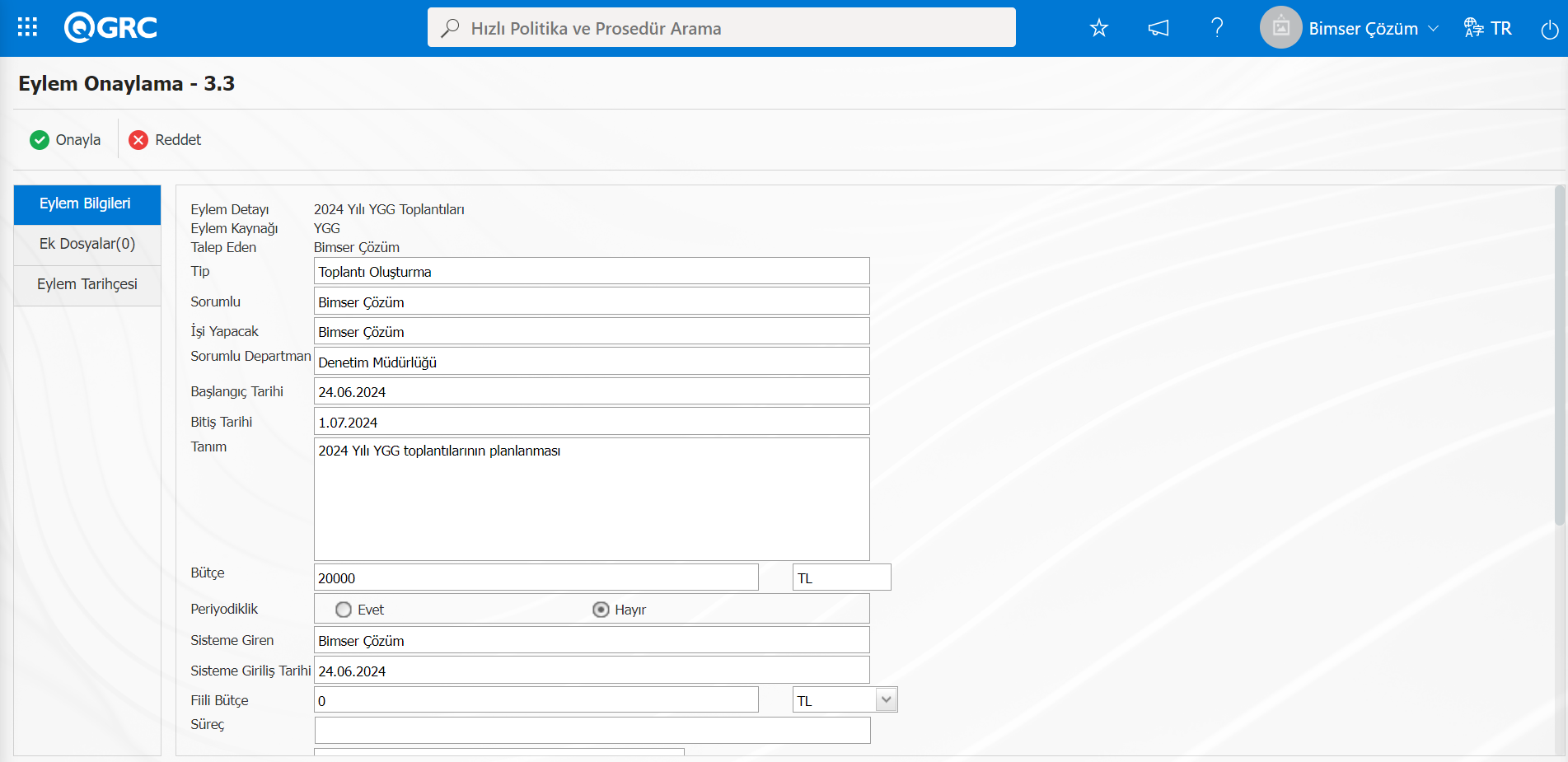Open Ek Dosyalar(0) tab
Viewport: 1568px width, 762px height.
coord(87,245)
